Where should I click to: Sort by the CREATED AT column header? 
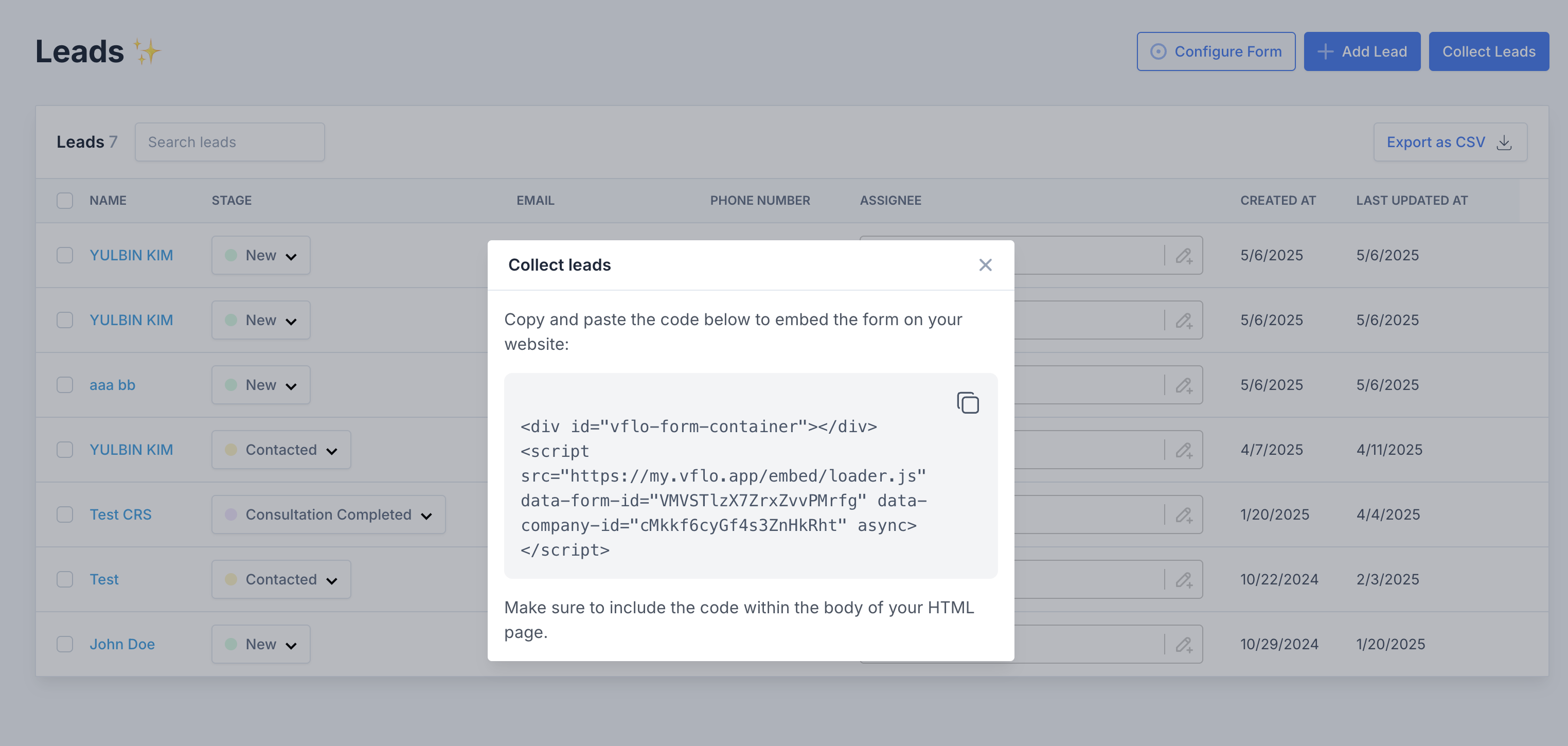[1278, 200]
